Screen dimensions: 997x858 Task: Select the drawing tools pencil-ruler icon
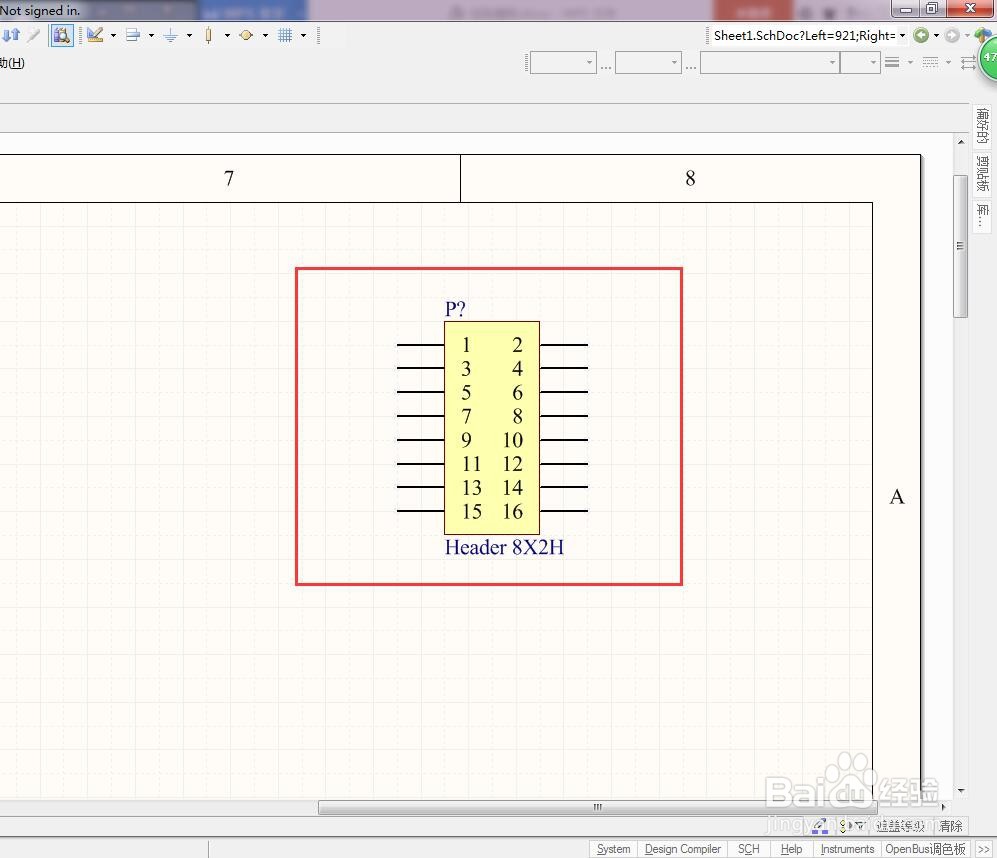(95, 35)
